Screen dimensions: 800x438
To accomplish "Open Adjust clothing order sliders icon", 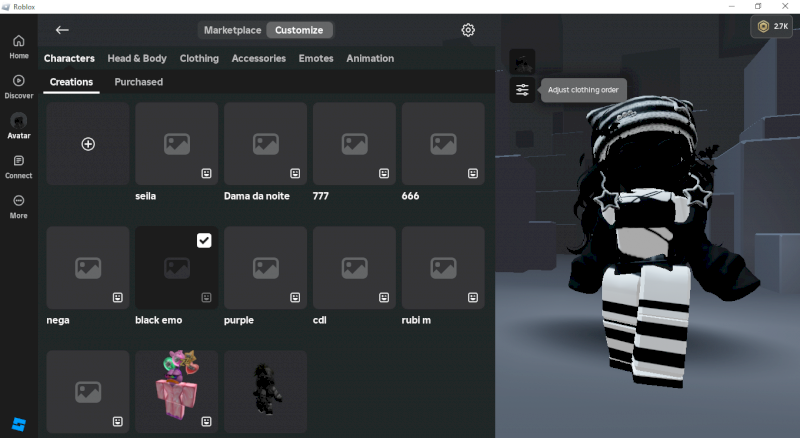I will point(522,90).
